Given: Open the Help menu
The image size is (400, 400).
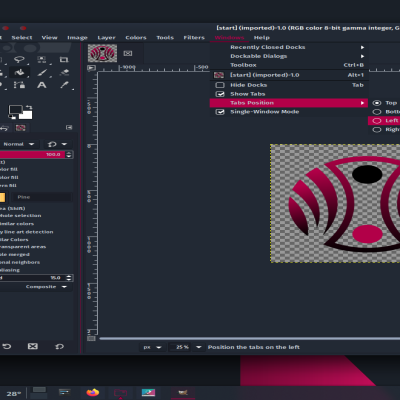Looking at the screenshot, I should point(262,38).
